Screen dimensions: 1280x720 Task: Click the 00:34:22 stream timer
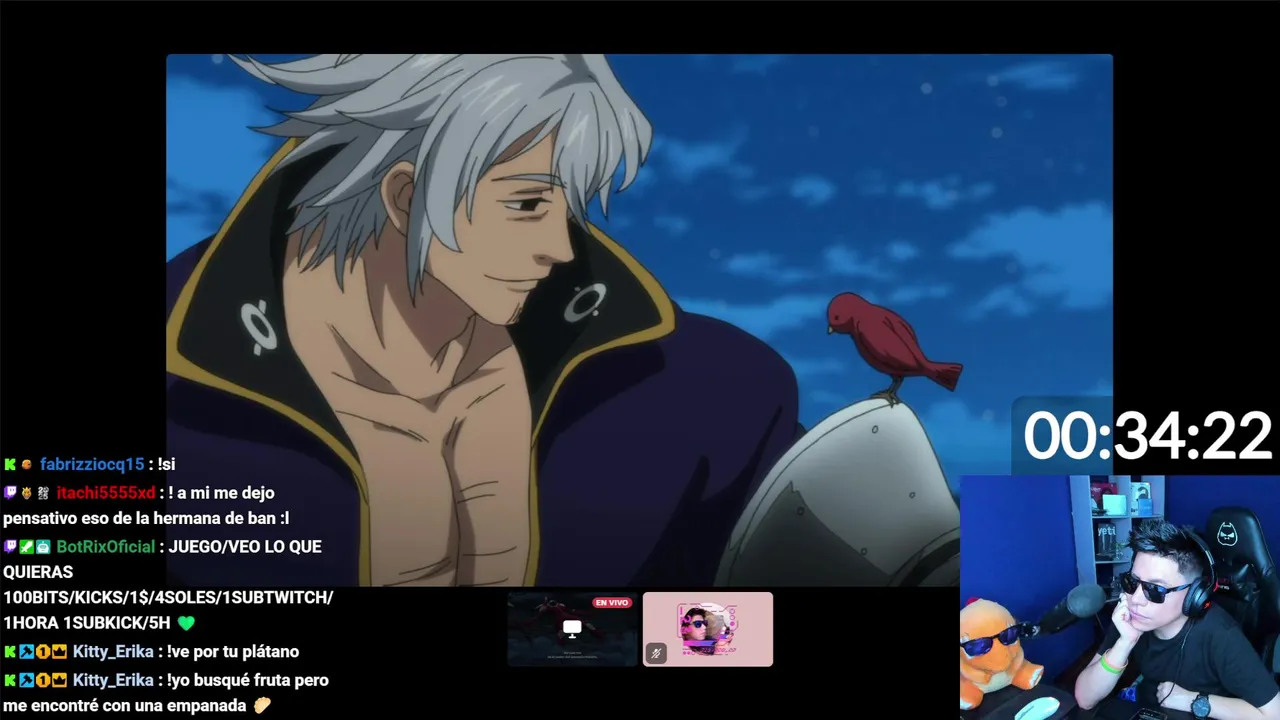(x=1147, y=437)
